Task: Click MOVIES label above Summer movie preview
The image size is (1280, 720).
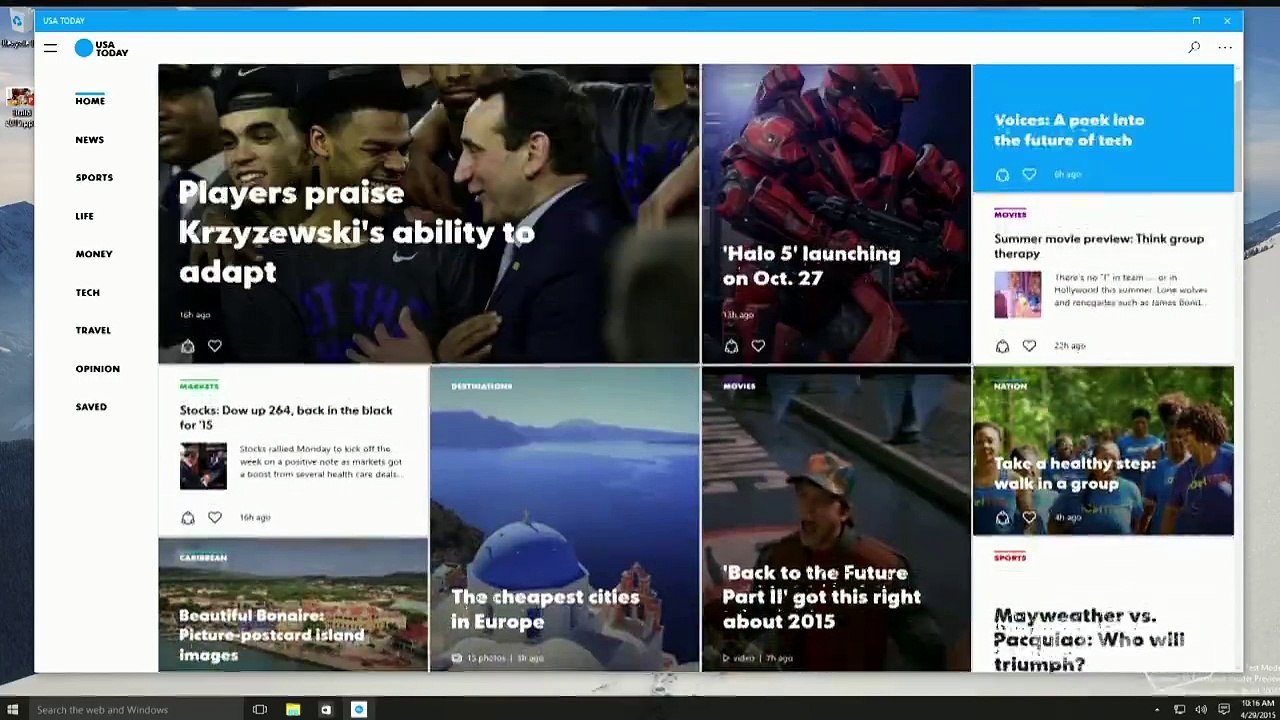Action: (x=1010, y=214)
